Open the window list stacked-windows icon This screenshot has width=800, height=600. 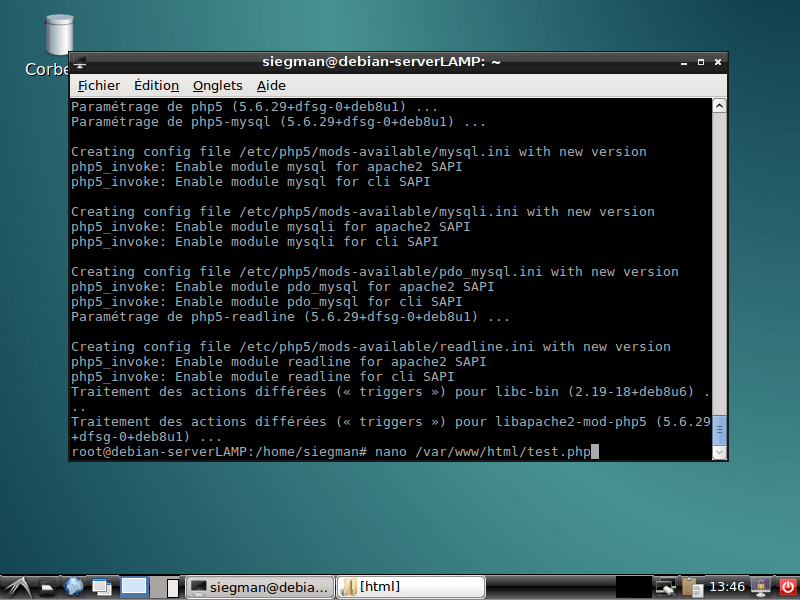point(101,586)
